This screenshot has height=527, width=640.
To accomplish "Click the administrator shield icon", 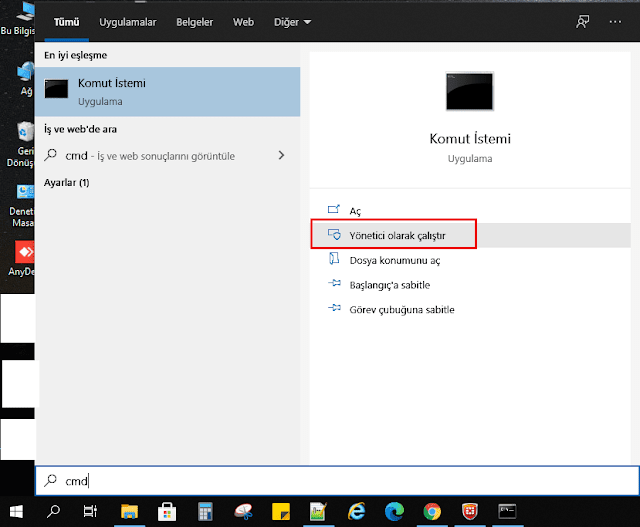I will [334, 234].
